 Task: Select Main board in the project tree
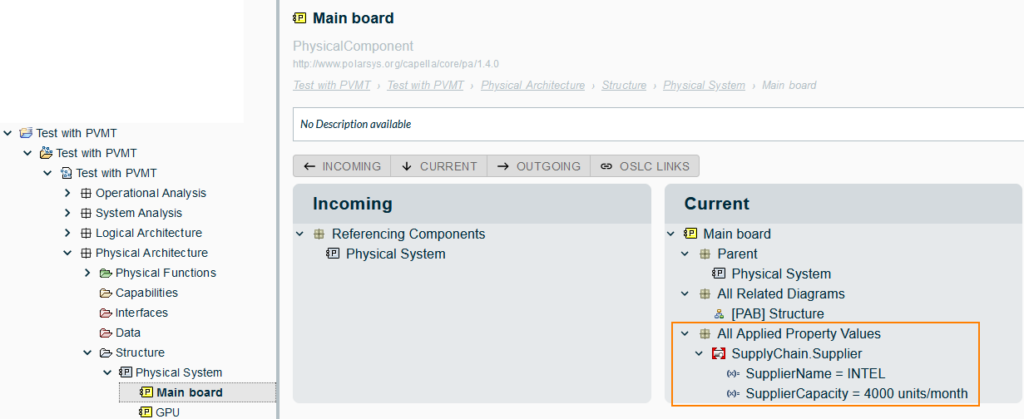pyautogui.click(x=189, y=392)
